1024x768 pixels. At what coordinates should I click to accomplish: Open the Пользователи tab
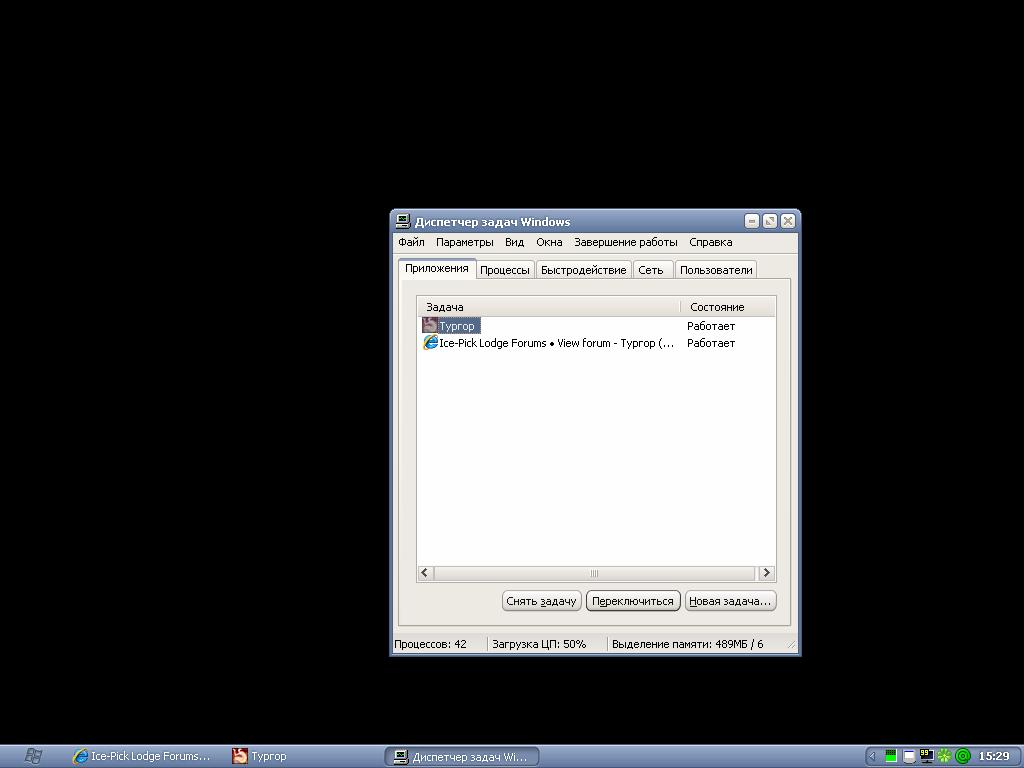coord(715,270)
